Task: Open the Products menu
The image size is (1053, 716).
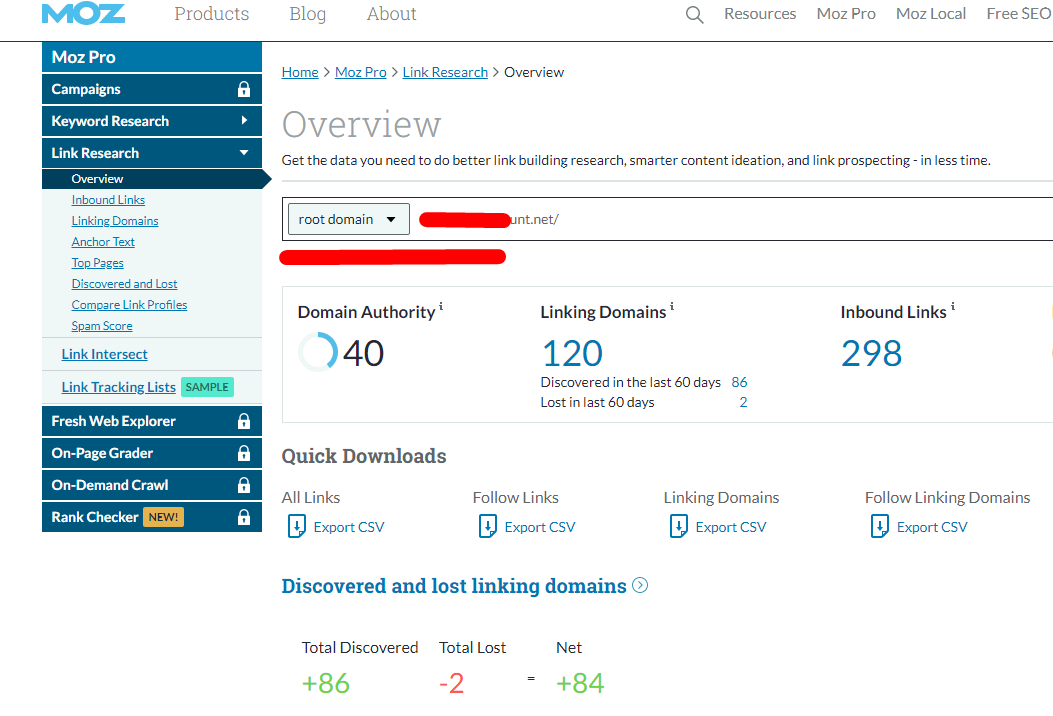Action: [211, 14]
